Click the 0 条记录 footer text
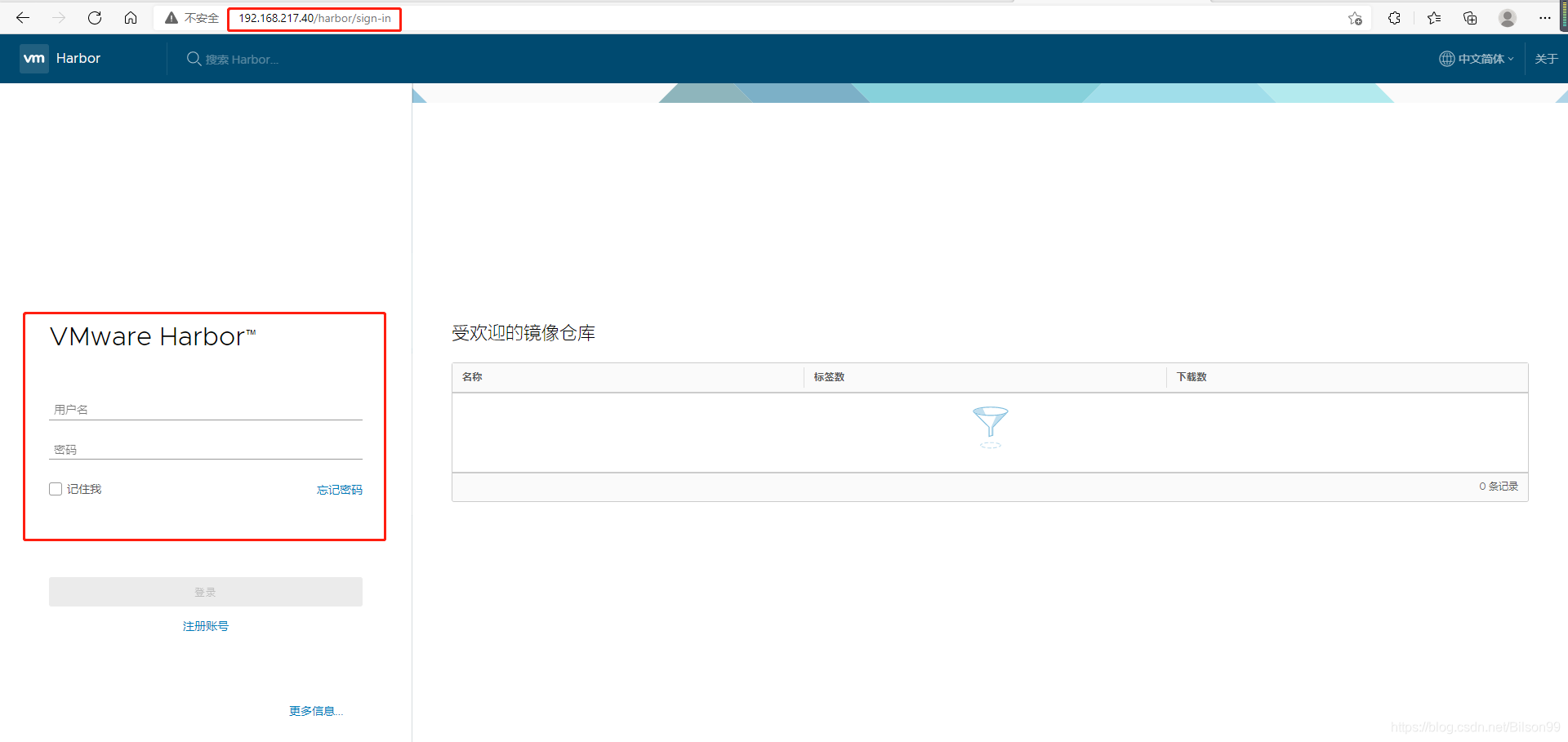1568x742 pixels. [1499, 487]
